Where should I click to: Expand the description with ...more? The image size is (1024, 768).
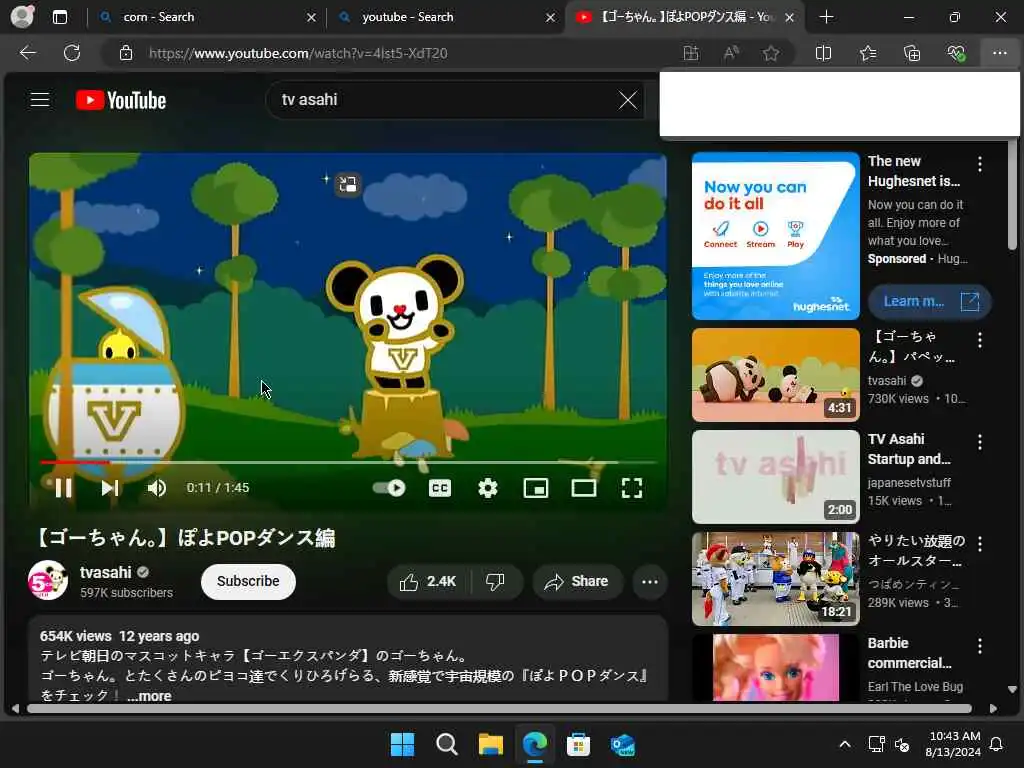click(150, 696)
